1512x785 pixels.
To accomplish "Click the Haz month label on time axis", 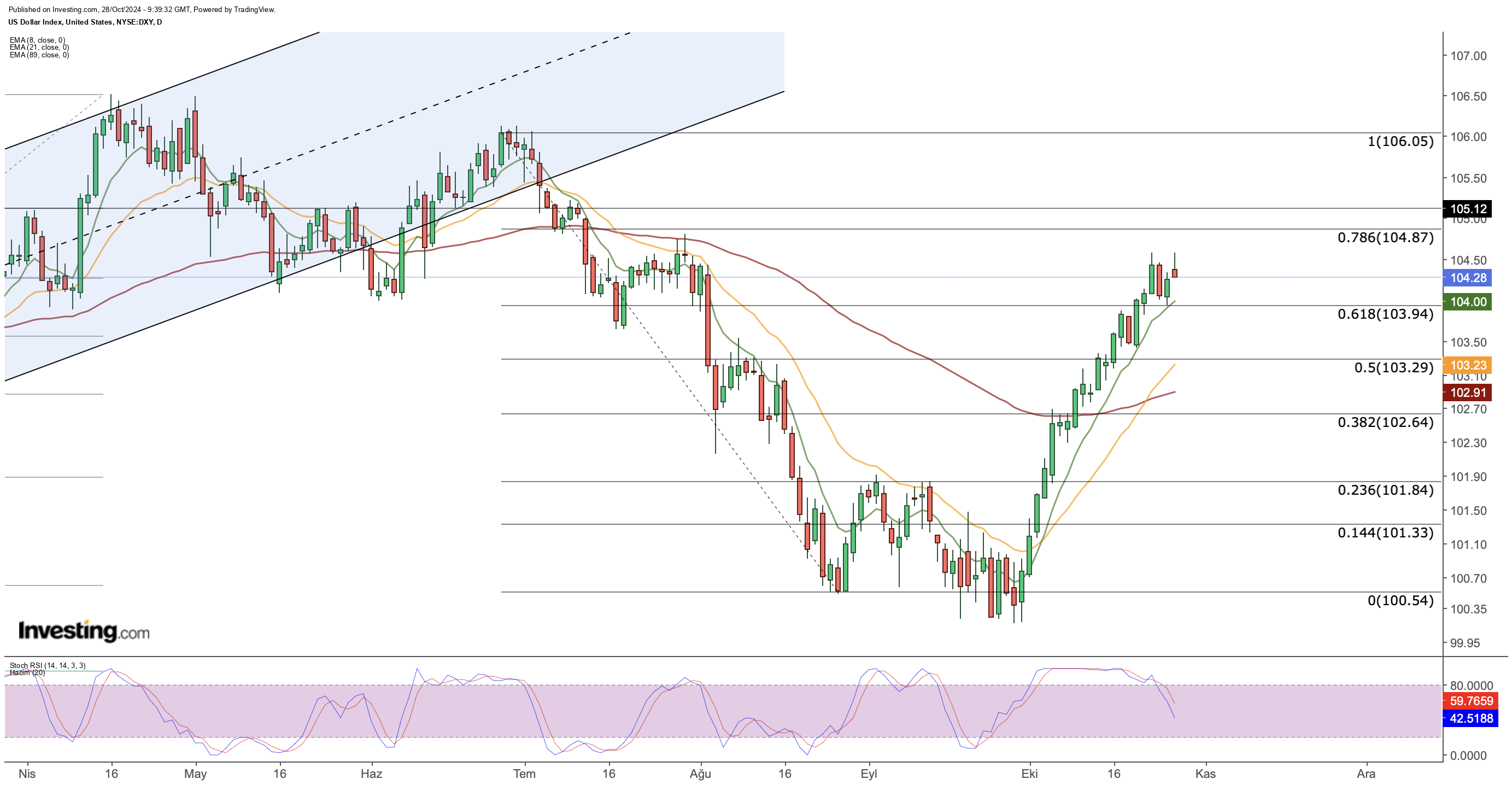I will click(371, 774).
